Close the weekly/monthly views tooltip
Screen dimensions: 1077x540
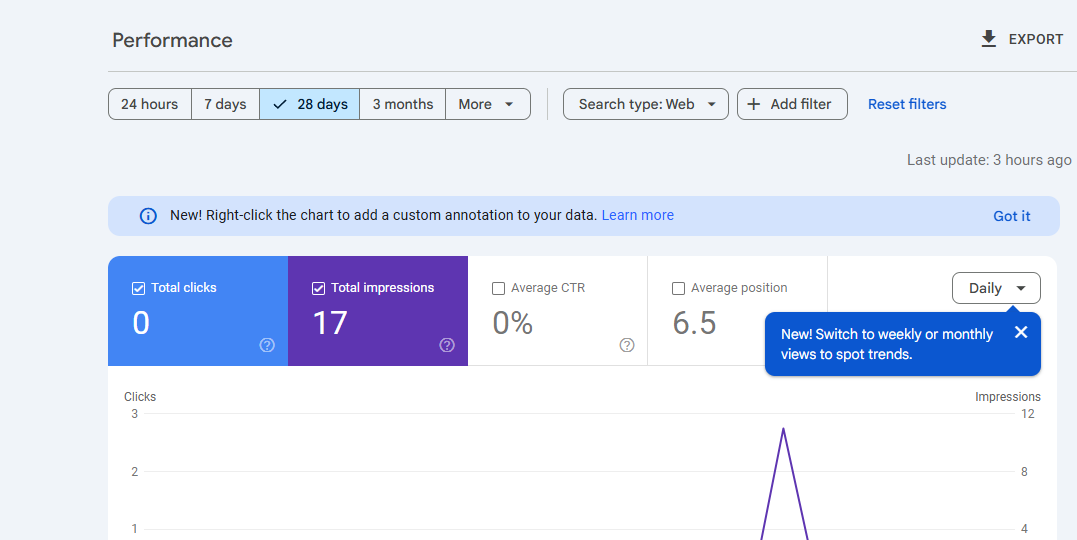coord(1020,333)
